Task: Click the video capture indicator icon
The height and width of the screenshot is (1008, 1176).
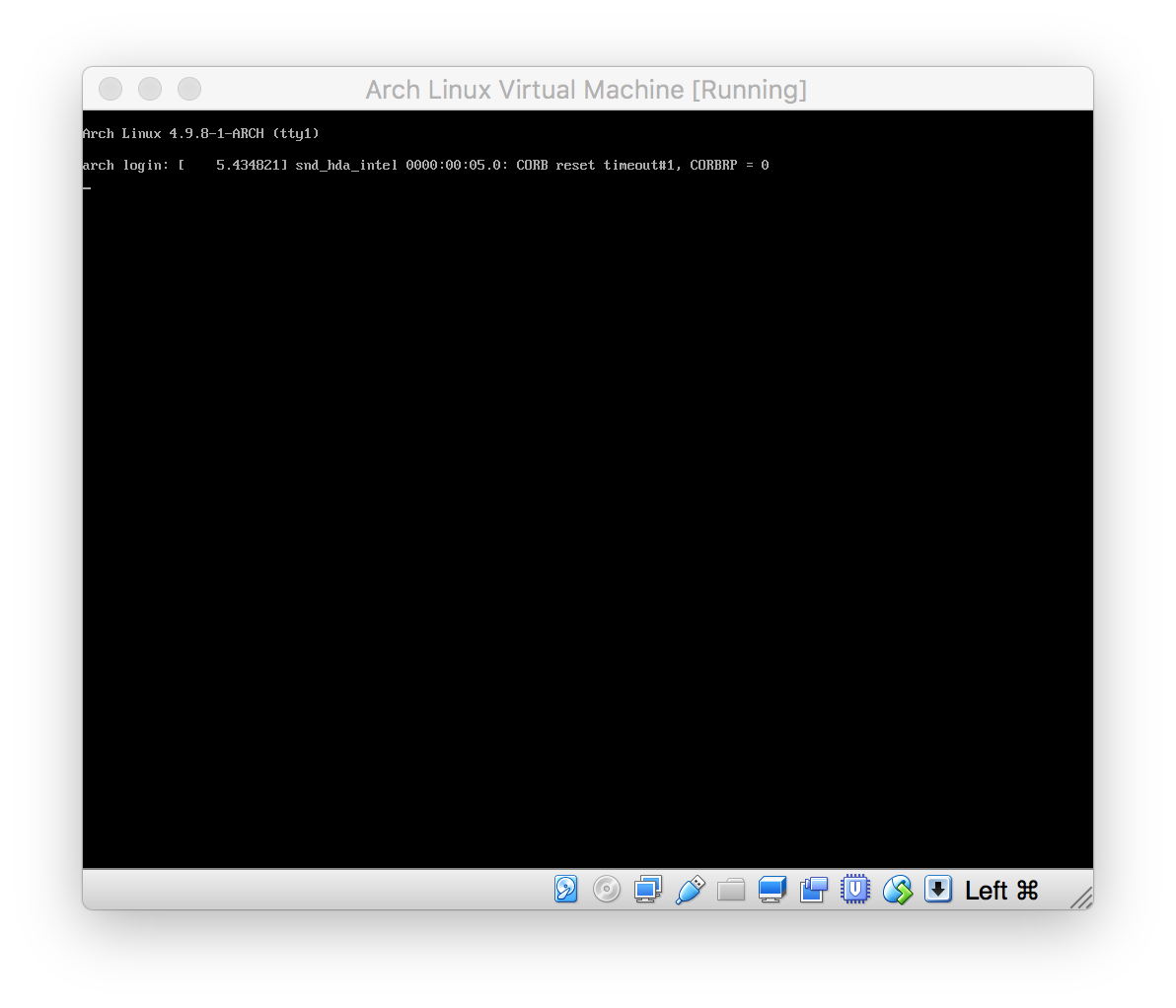Action: click(x=814, y=890)
